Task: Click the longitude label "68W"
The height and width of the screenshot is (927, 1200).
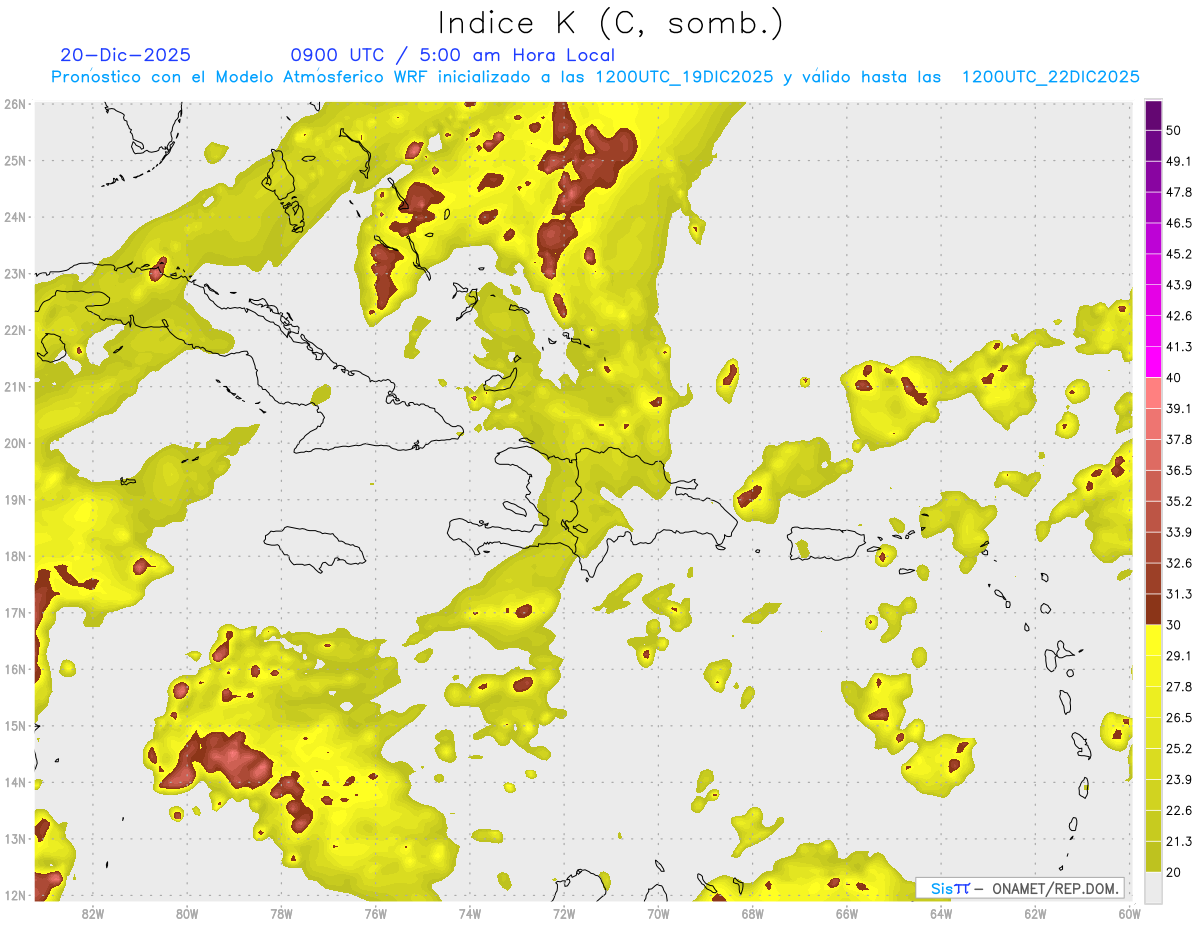Action: tap(753, 913)
